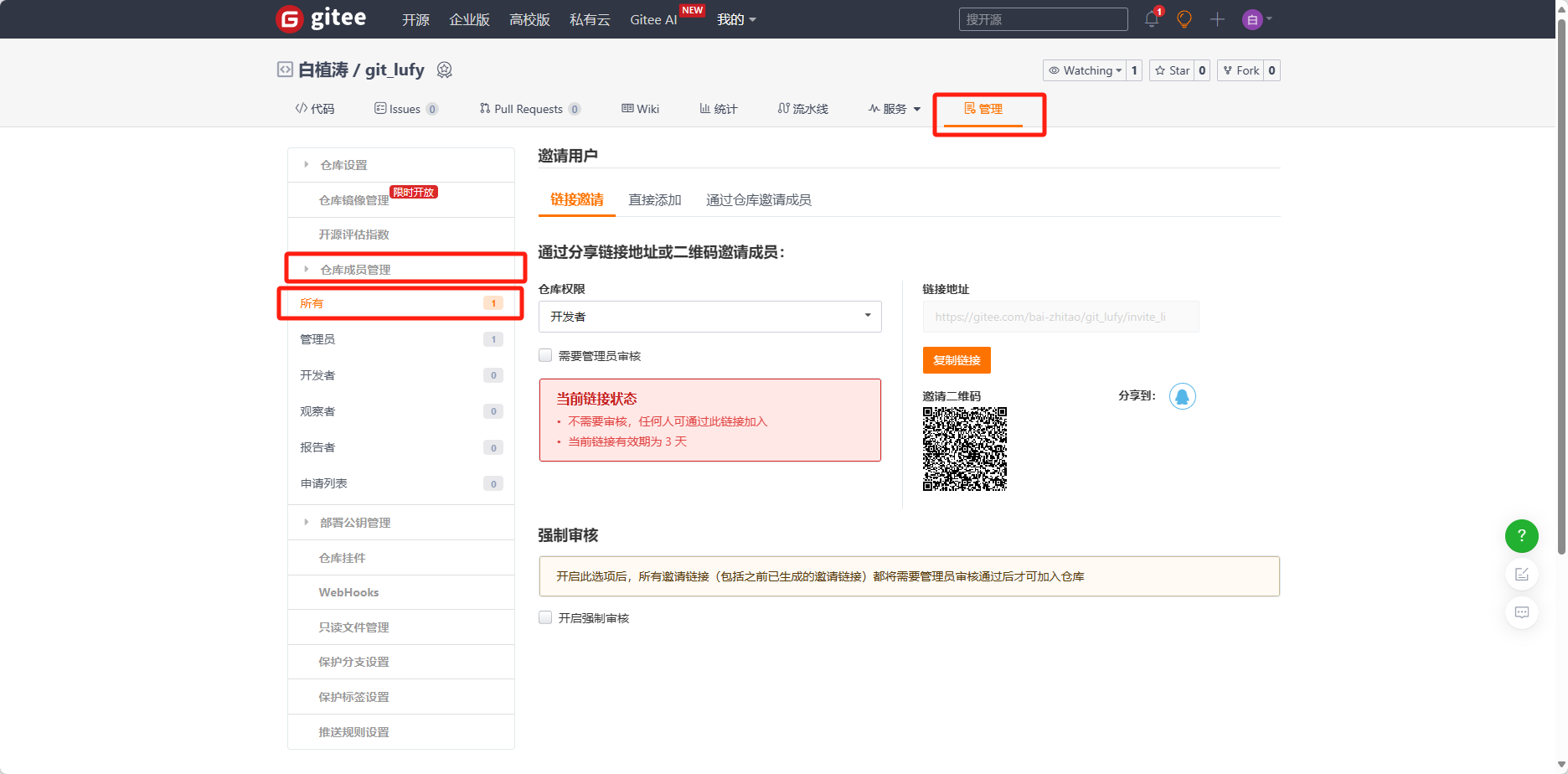The image size is (1568, 774).
Task: Open the 白植涛 owner link
Action: (x=323, y=70)
